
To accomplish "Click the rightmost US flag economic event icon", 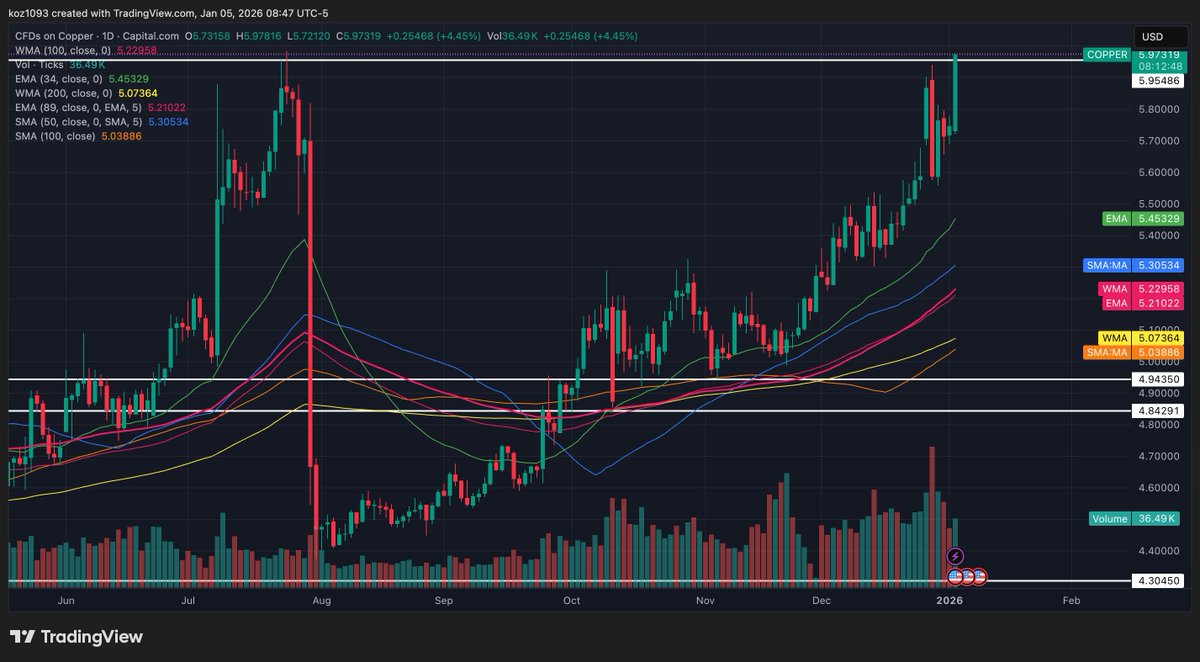I will pos(980,577).
